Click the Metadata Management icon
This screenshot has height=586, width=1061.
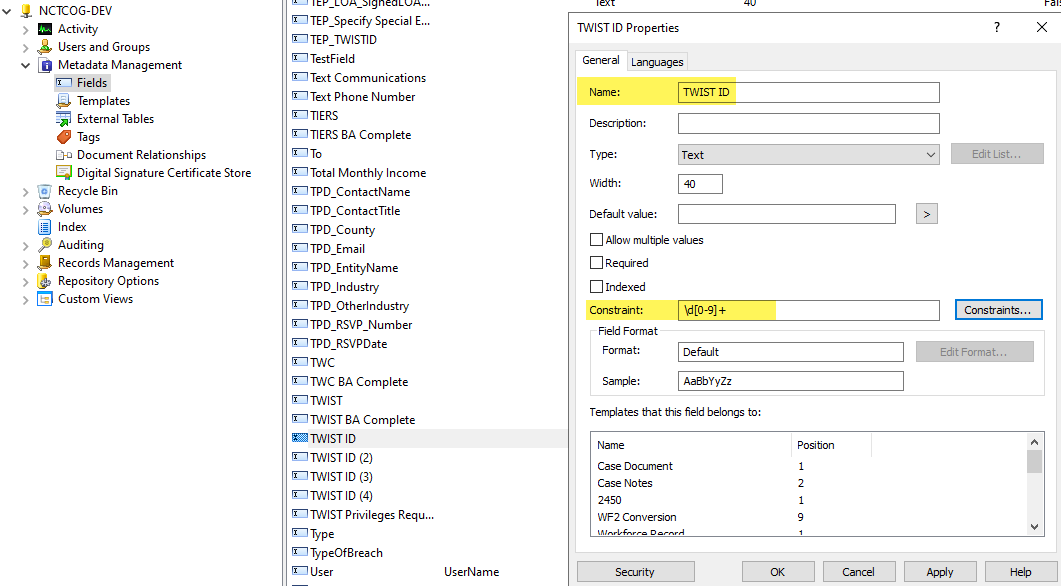pyautogui.click(x=45, y=65)
